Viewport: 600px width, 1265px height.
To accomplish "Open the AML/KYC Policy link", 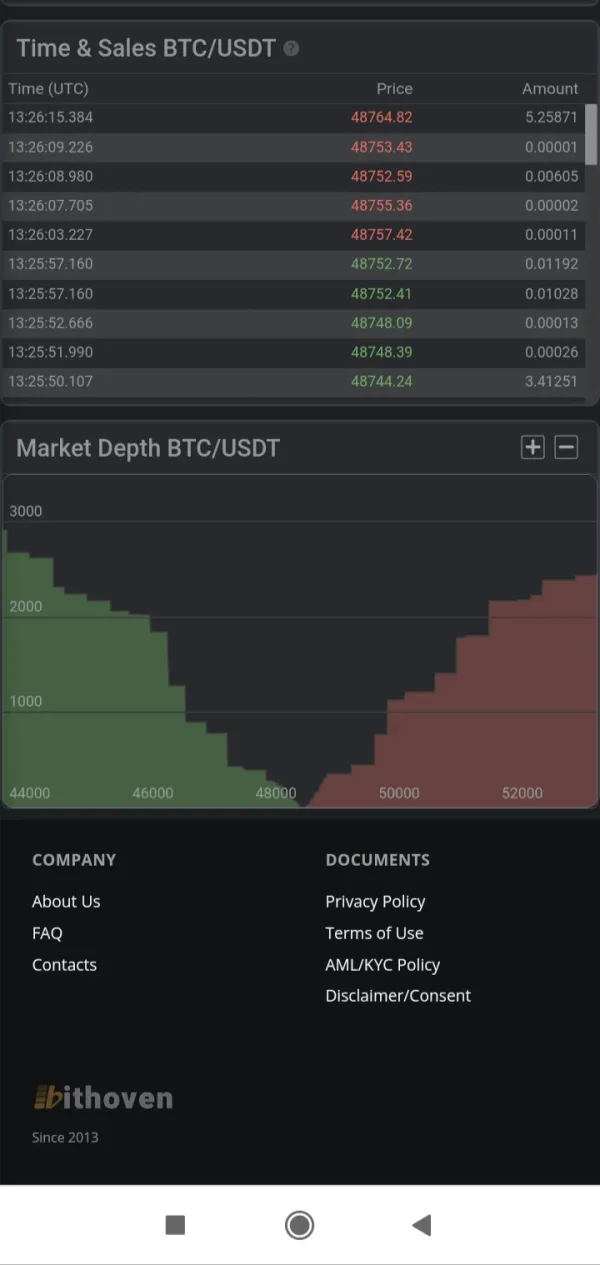I will (x=382, y=965).
